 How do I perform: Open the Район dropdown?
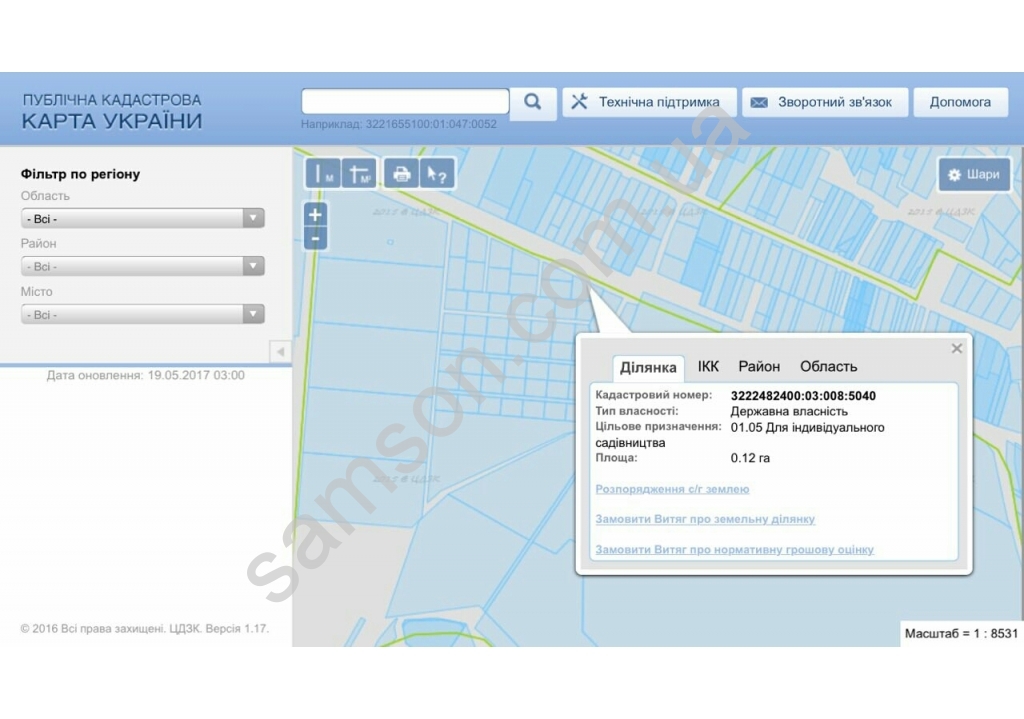142,266
